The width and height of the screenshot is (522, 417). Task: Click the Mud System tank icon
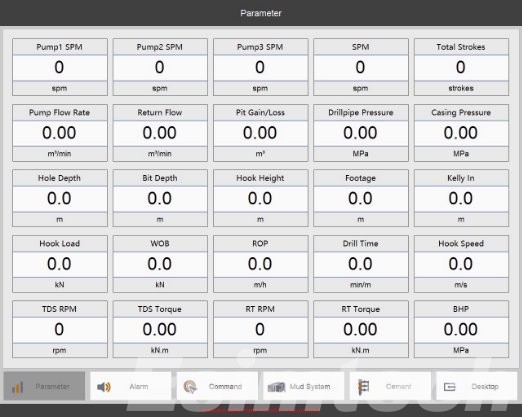277,387
